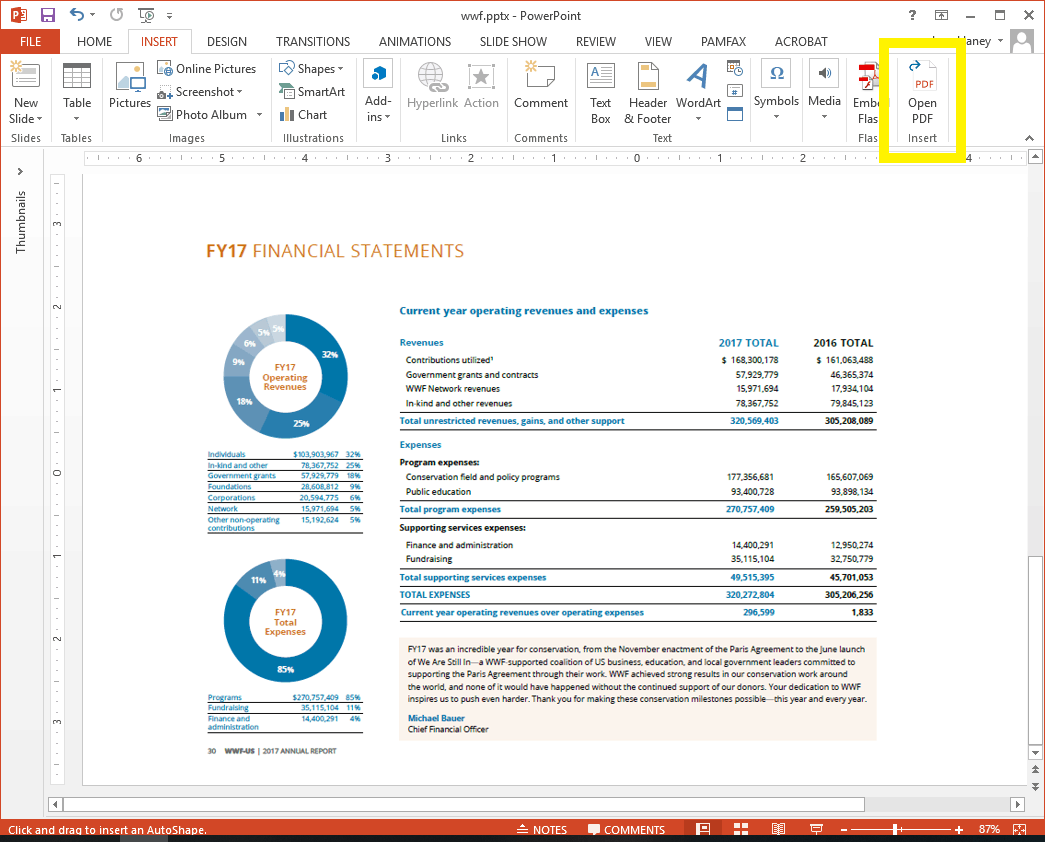Screen dimensions: 1045x842
Task: Go to SLIDE SHOW tab
Action: [x=513, y=41]
